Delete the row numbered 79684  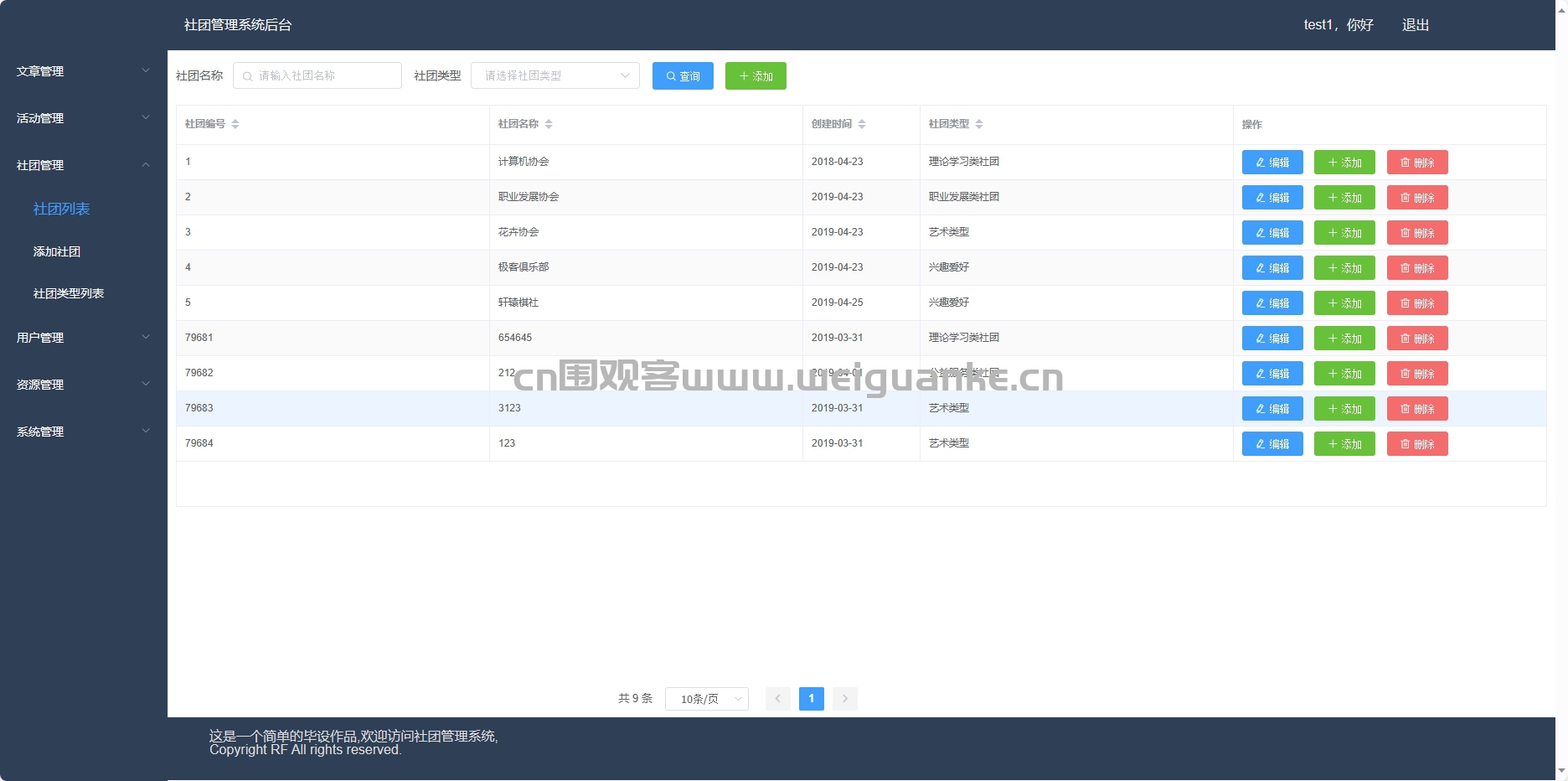click(1417, 444)
